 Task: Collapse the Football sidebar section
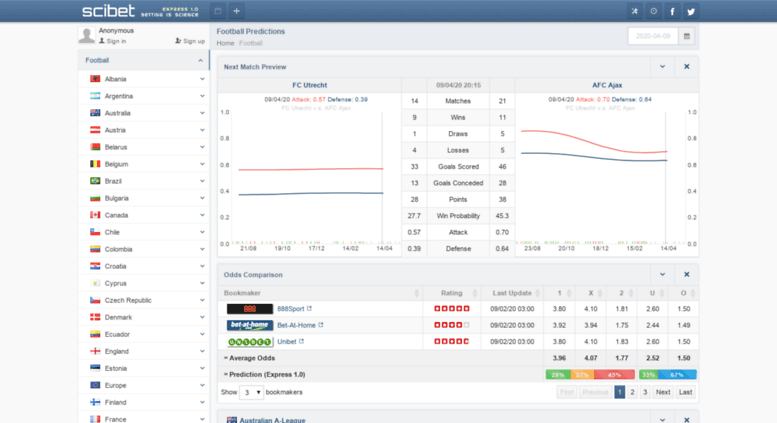pyautogui.click(x=200, y=60)
